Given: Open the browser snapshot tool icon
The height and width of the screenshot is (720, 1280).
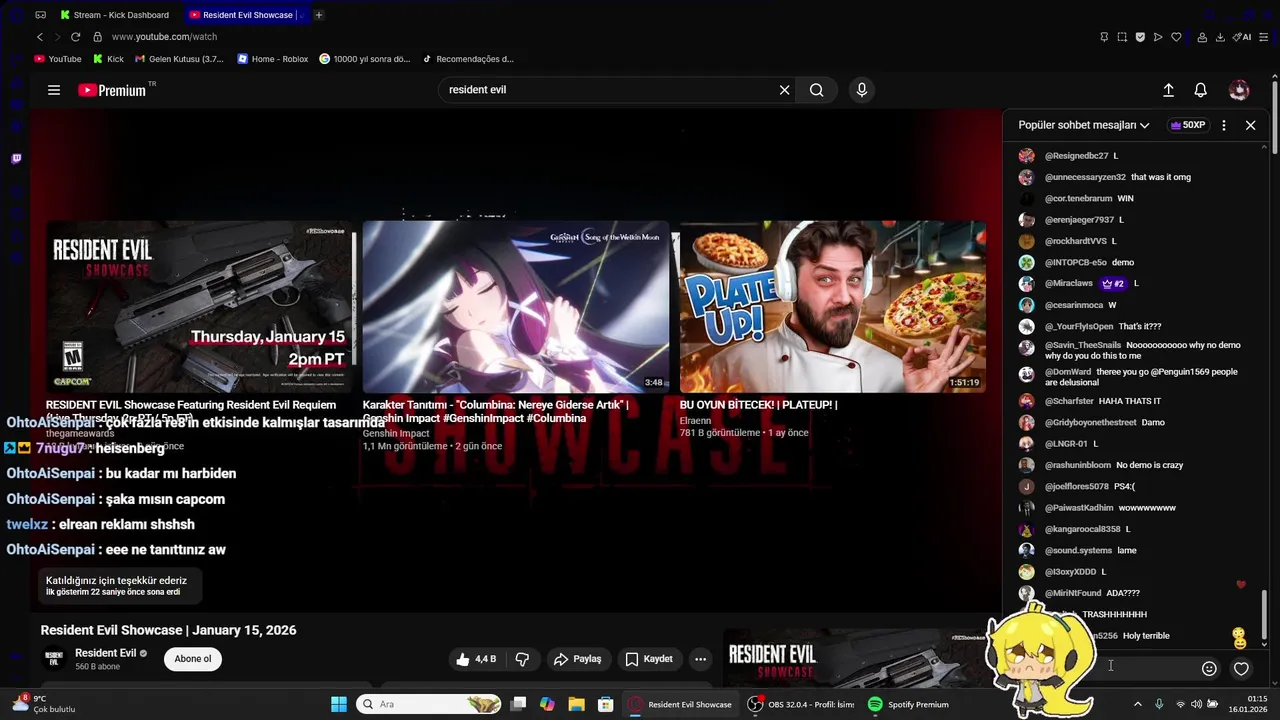Looking at the screenshot, I should pos(1122,37).
